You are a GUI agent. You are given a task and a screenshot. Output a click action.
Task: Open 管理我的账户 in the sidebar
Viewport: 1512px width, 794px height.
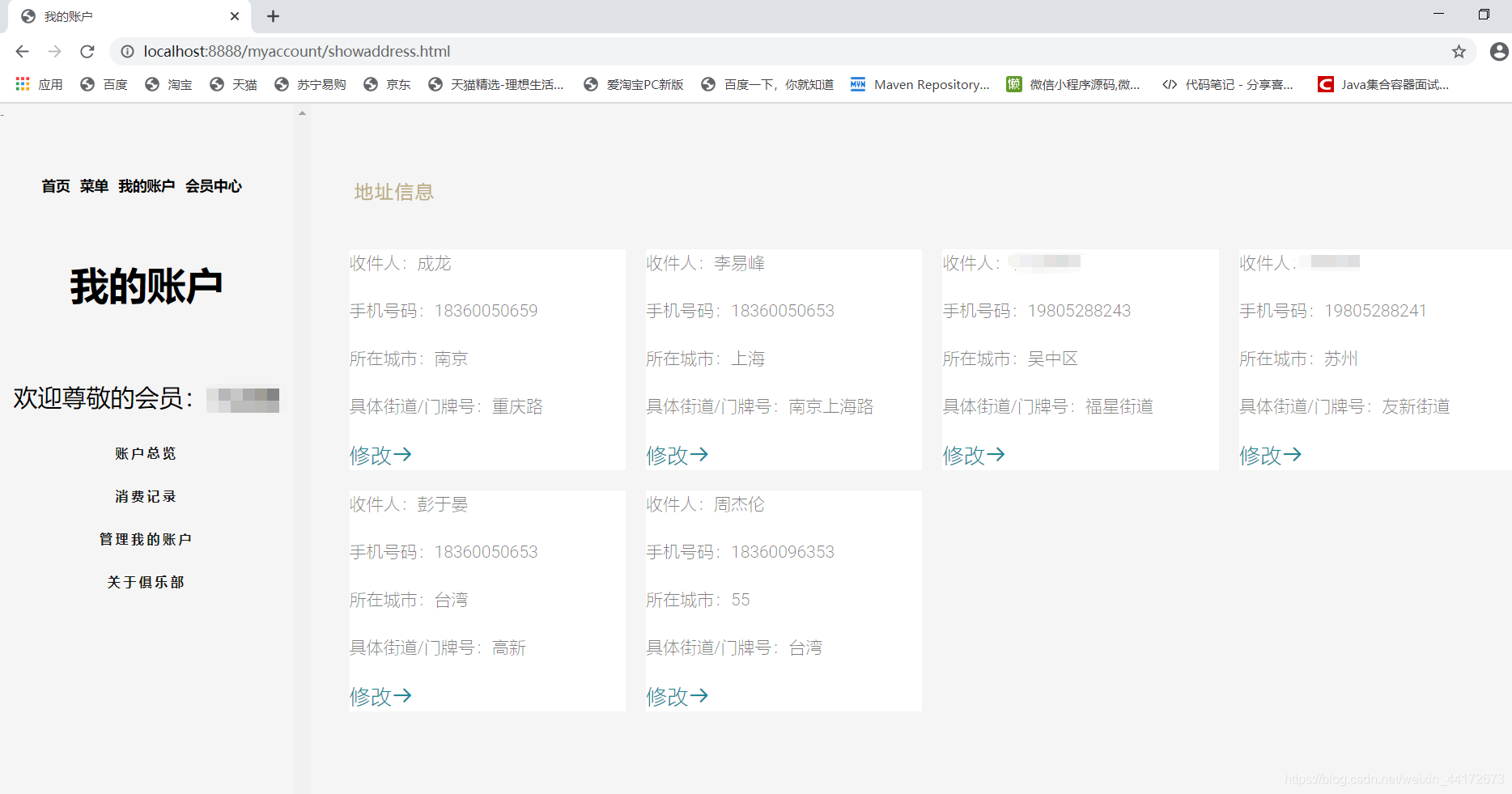pos(146,539)
